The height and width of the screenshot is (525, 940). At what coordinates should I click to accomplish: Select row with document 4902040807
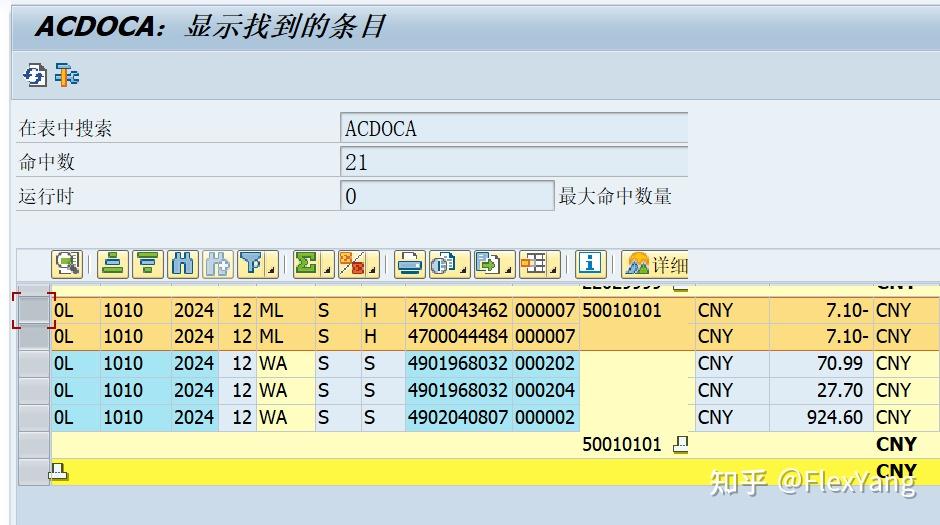[34, 418]
